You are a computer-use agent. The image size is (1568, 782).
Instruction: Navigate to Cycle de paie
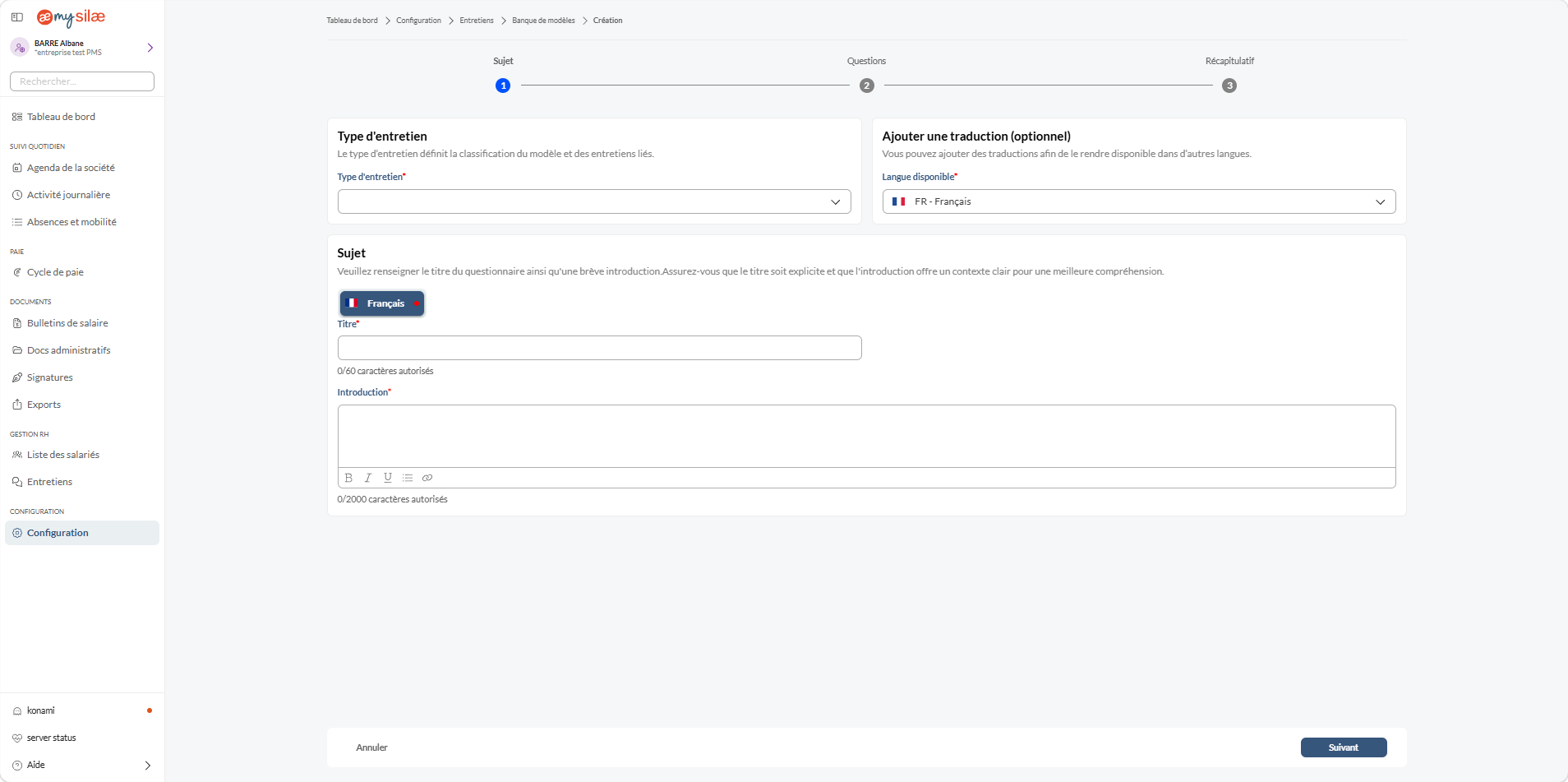pos(55,272)
